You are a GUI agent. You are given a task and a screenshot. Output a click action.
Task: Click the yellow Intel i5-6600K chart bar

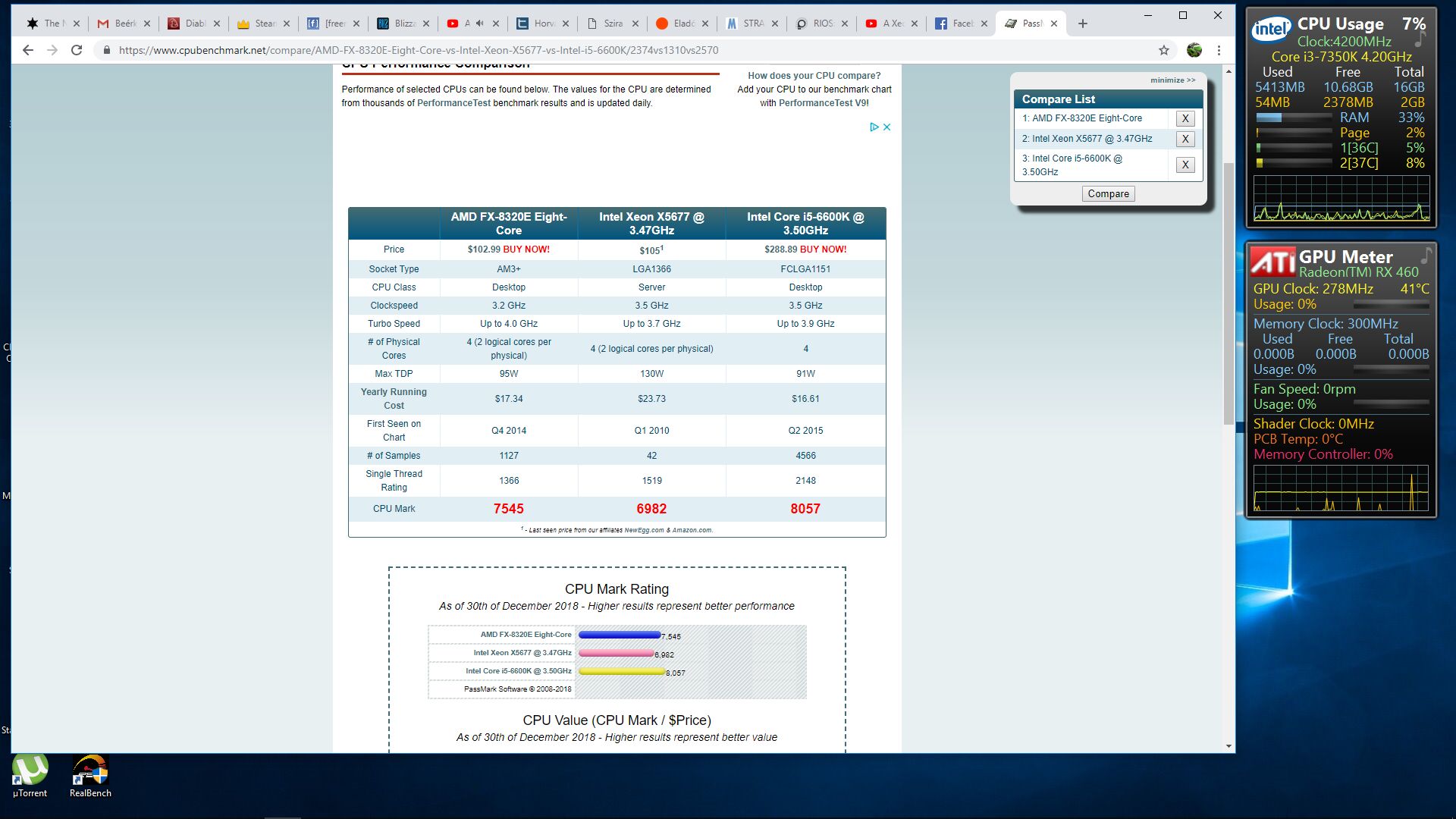coord(621,671)
